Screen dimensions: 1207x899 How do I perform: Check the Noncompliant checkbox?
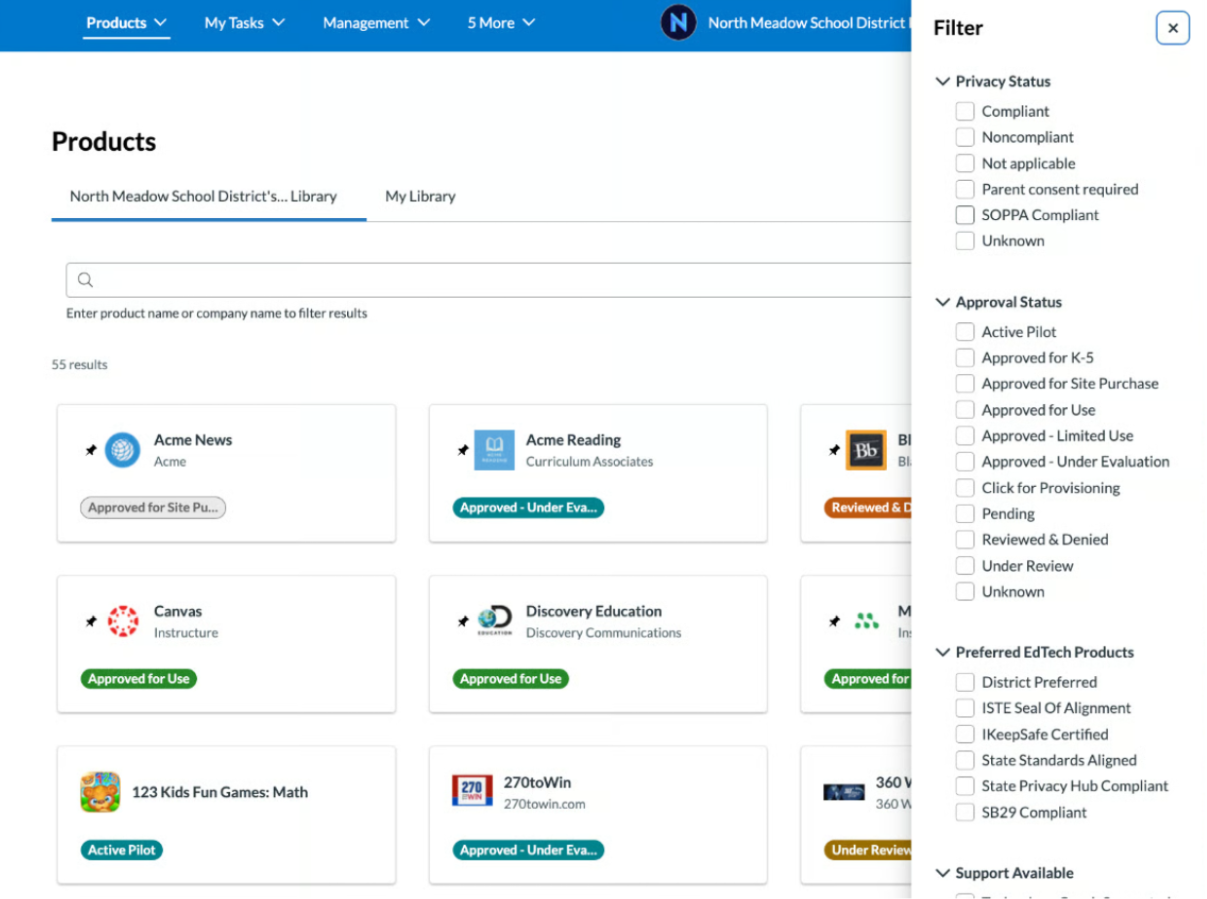click(964, 137)
